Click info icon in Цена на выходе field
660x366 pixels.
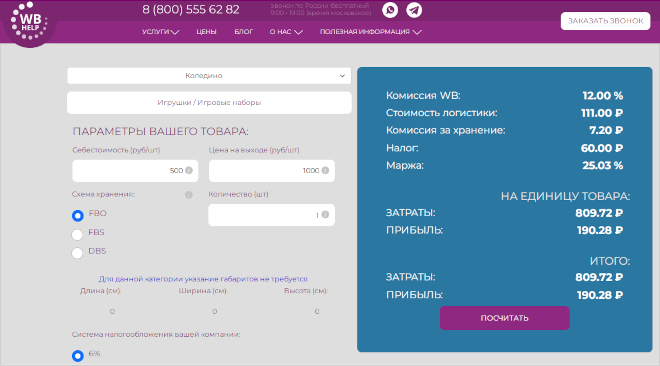coord(325,170)
